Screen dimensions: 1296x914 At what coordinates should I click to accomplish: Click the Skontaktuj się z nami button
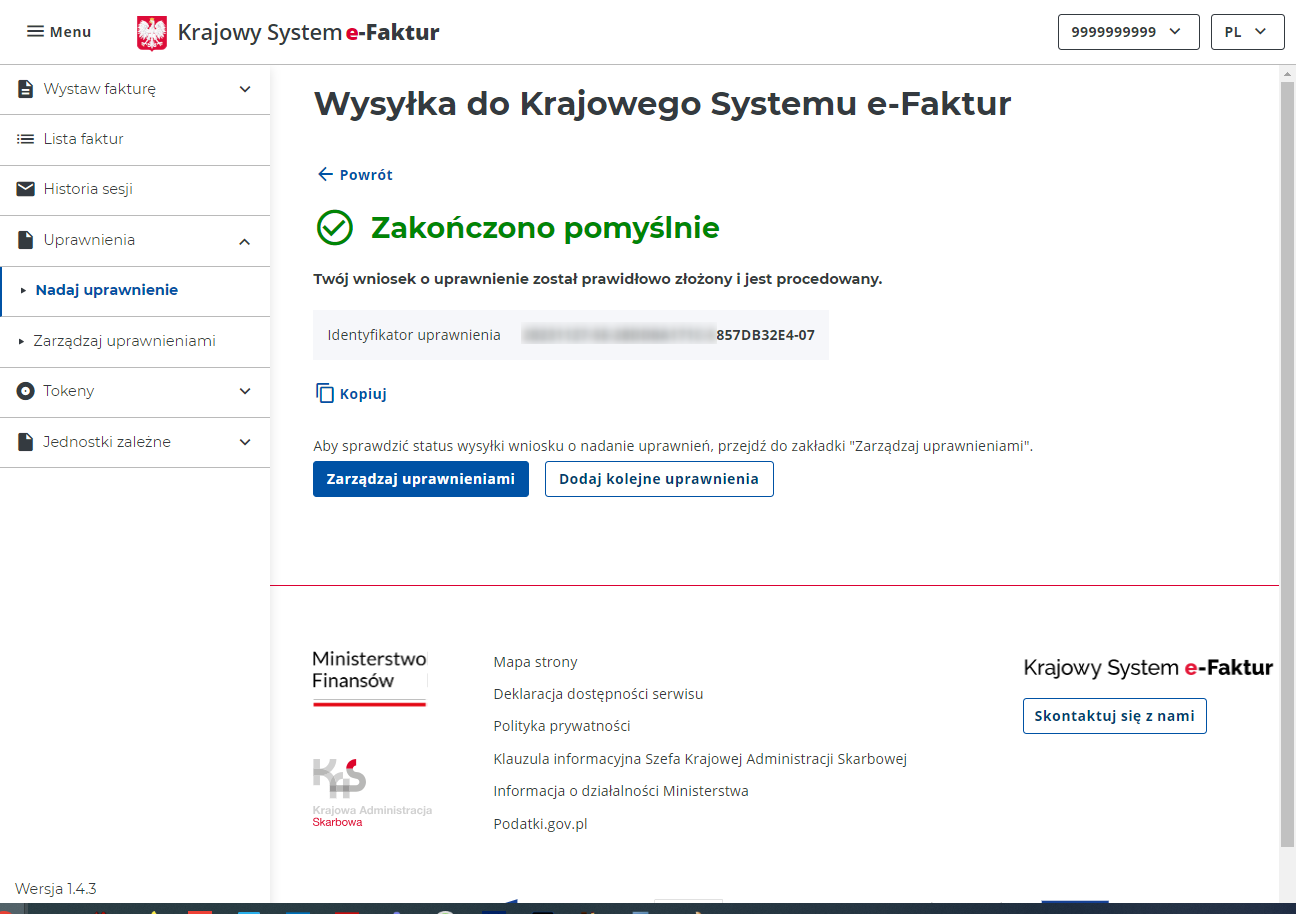pyautogui.click(x=1115, y=716)
